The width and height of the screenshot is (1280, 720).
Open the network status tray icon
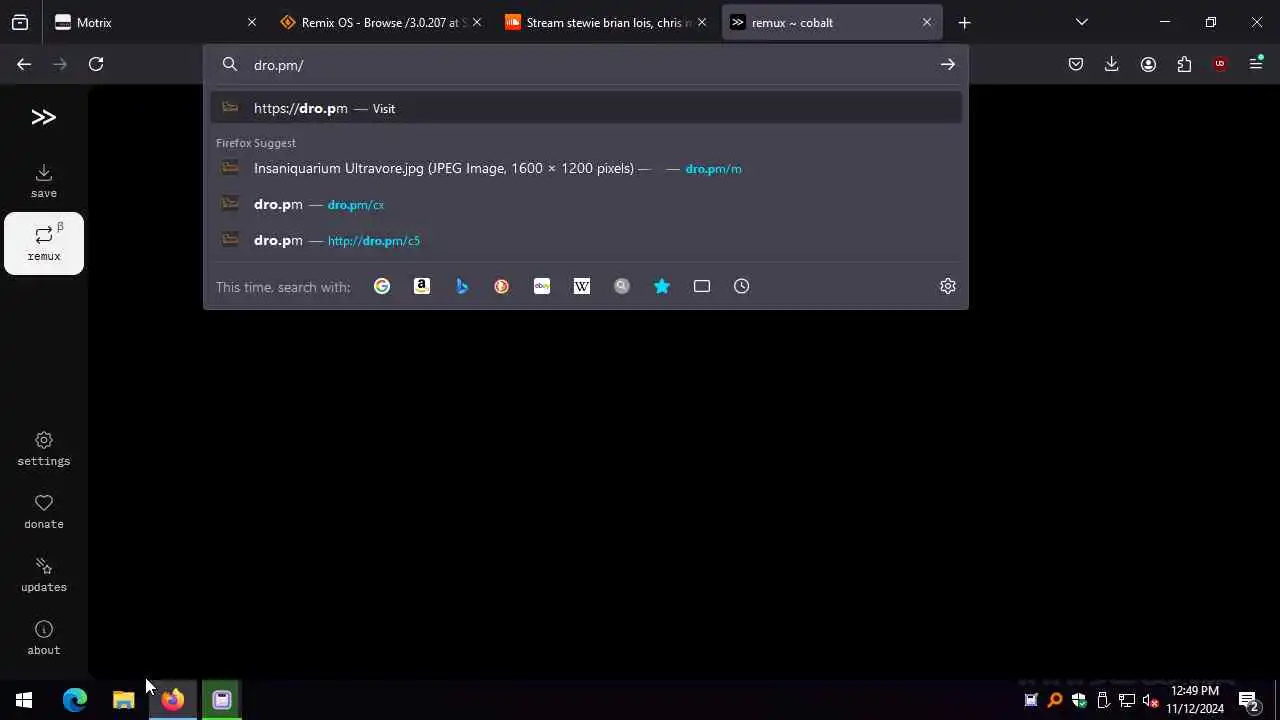(1127, 700)
